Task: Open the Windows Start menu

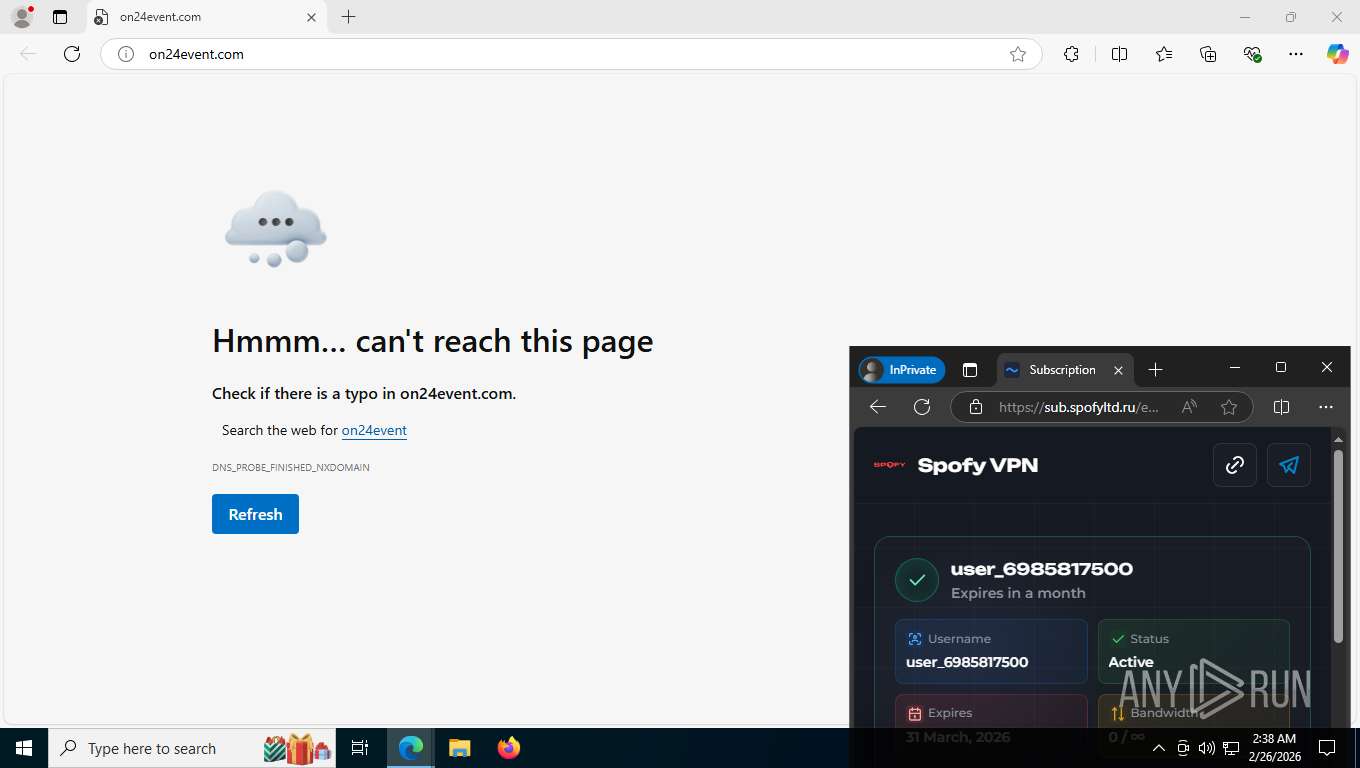Action: pos(23,748)
